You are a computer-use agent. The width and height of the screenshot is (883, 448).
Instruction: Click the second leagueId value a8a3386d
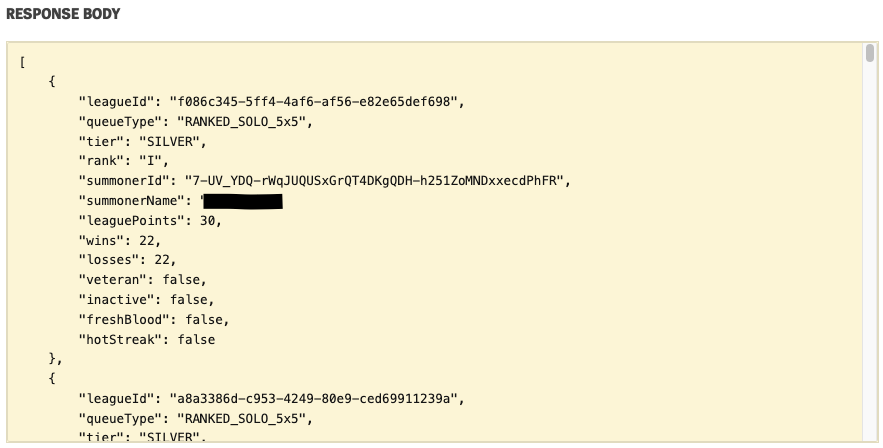(x=316, y=399)
